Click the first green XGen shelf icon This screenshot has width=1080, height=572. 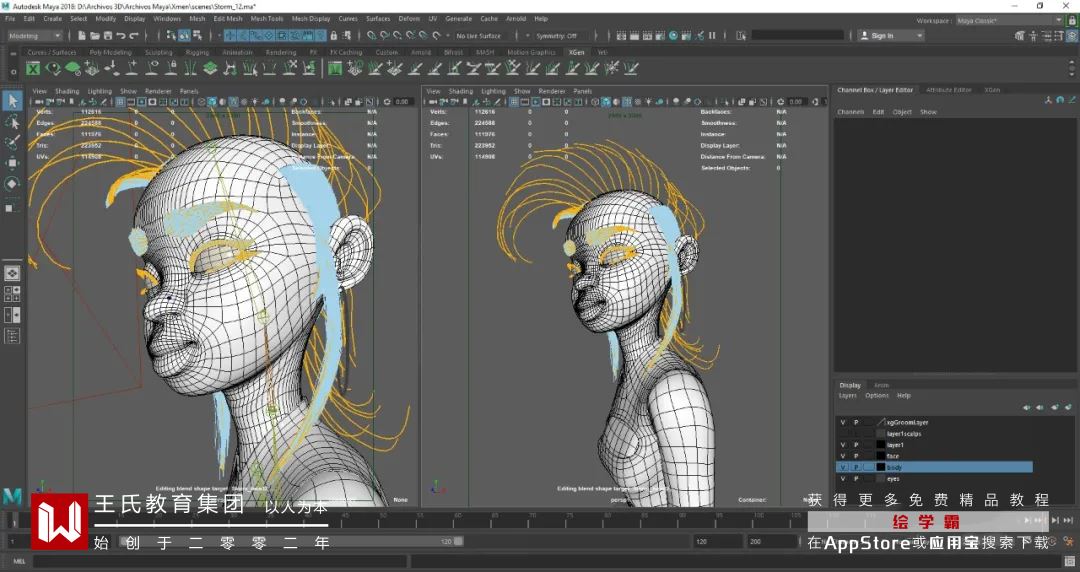click(x=33, y=68)
